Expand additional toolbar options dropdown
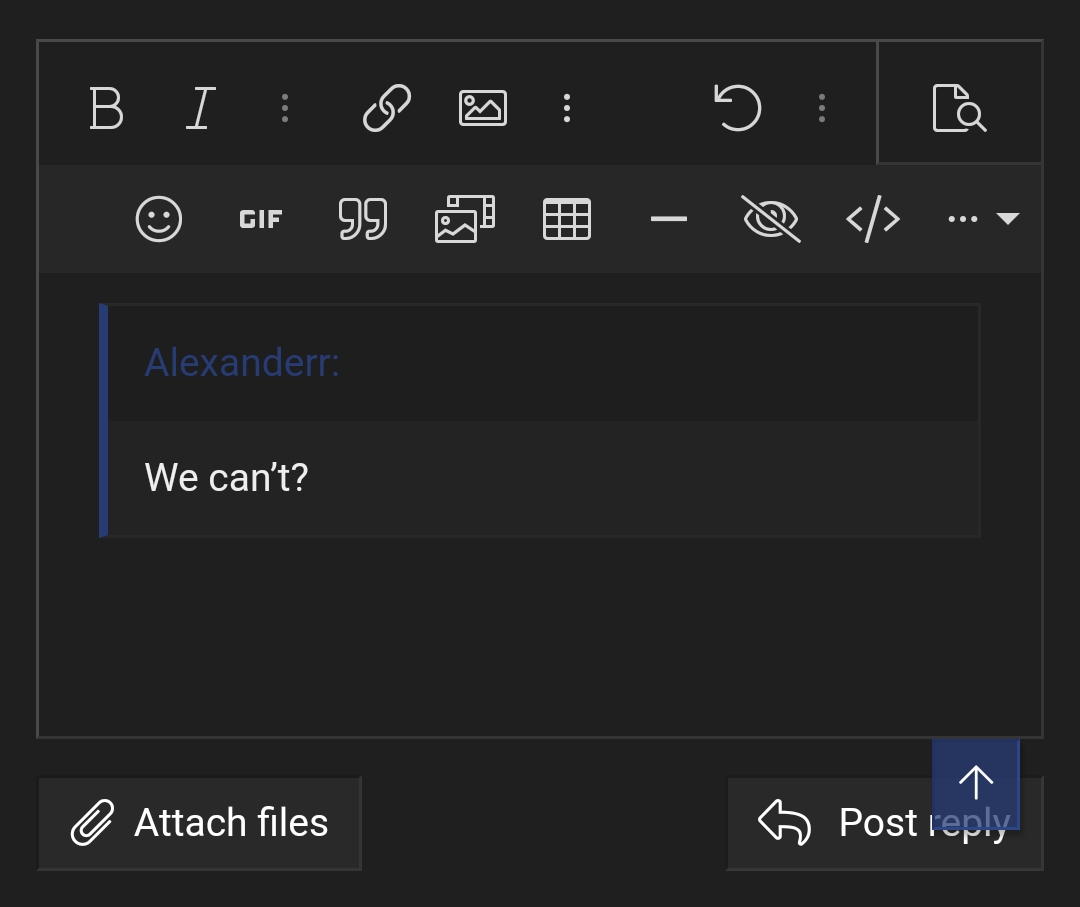The height and width of the screenshot is (907, 1080). click(x=984, y=219)
